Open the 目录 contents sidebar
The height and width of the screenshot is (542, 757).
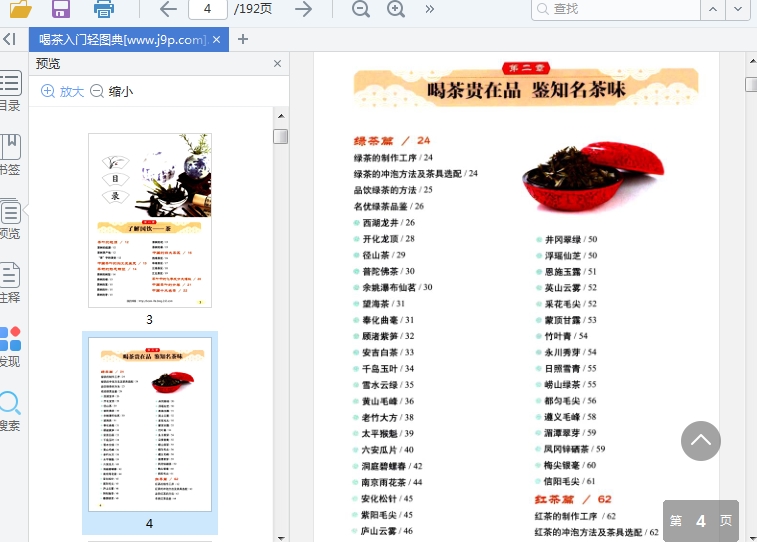(10, 91)
